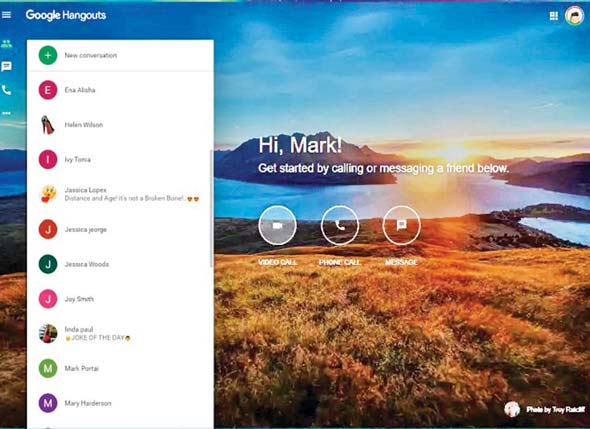Open the hamburger main menu

pos(6,15)
